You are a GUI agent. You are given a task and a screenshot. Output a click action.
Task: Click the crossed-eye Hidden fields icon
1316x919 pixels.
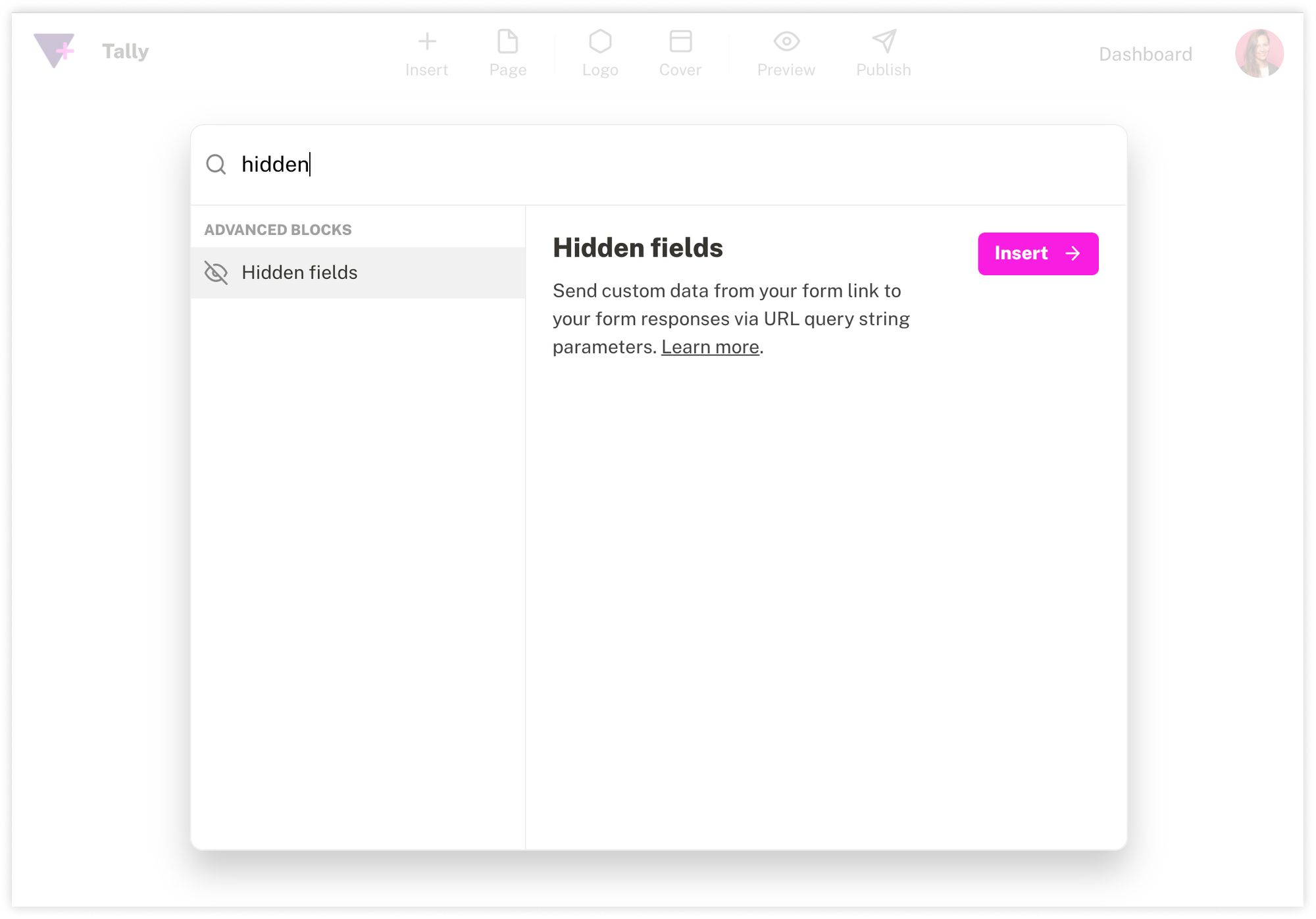click(x=216, y=273)
